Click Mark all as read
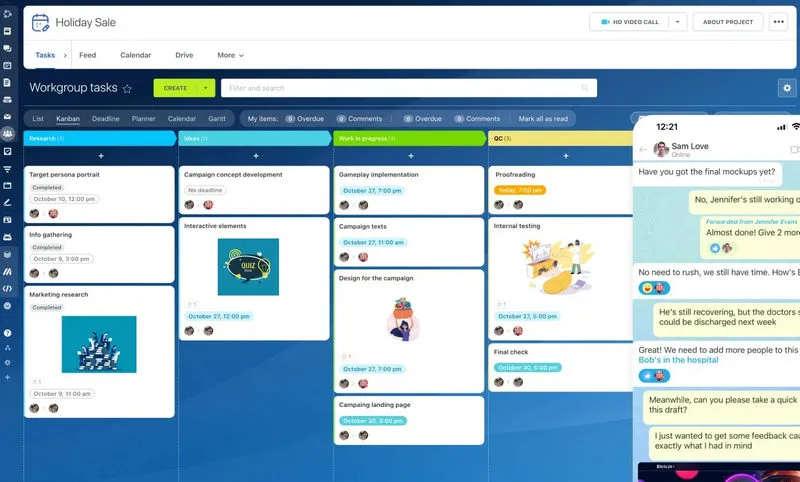Image resolution: width=800 pixels, height=482 pixels. (543, 119)
